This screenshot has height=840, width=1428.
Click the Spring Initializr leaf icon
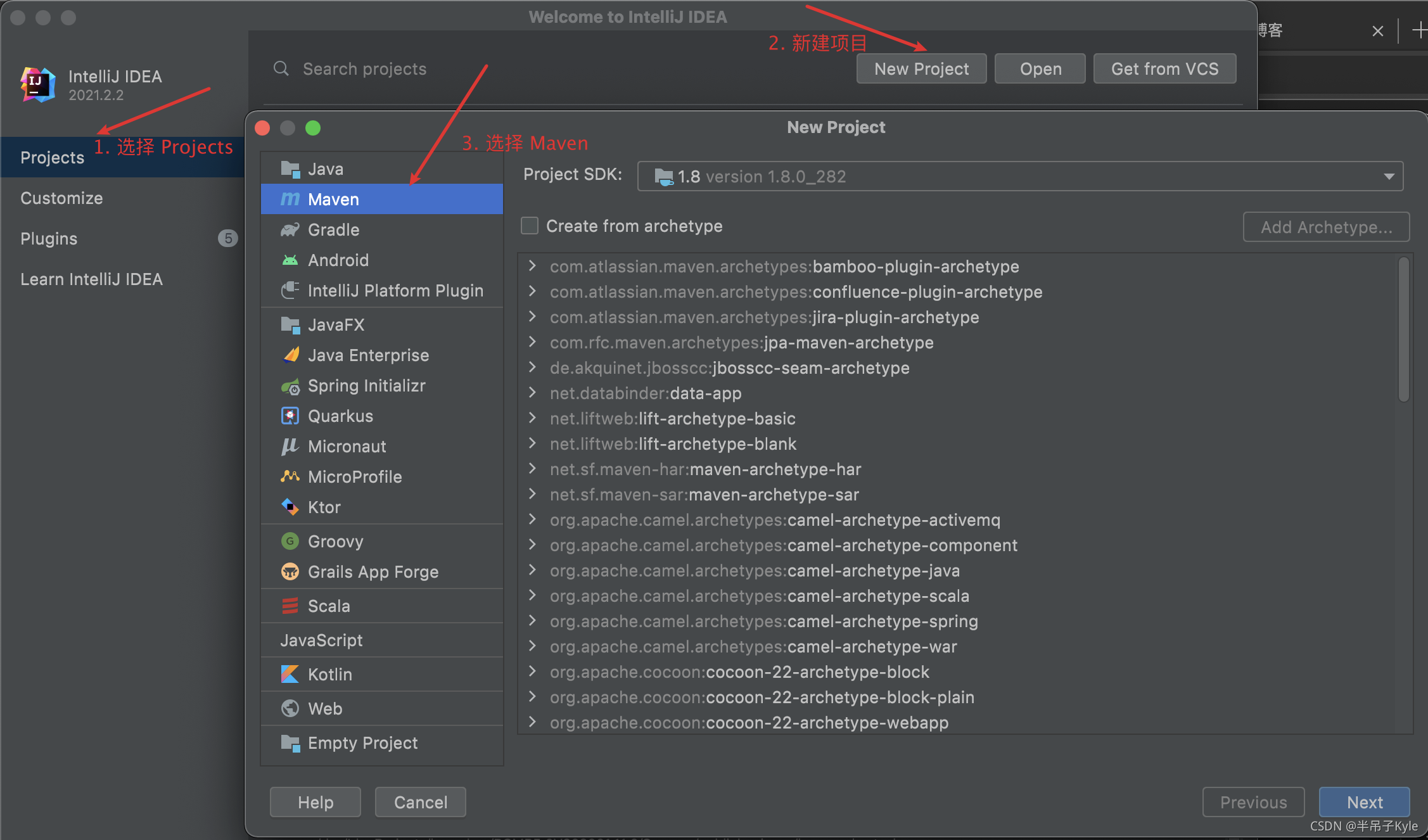tap(290, 386)
